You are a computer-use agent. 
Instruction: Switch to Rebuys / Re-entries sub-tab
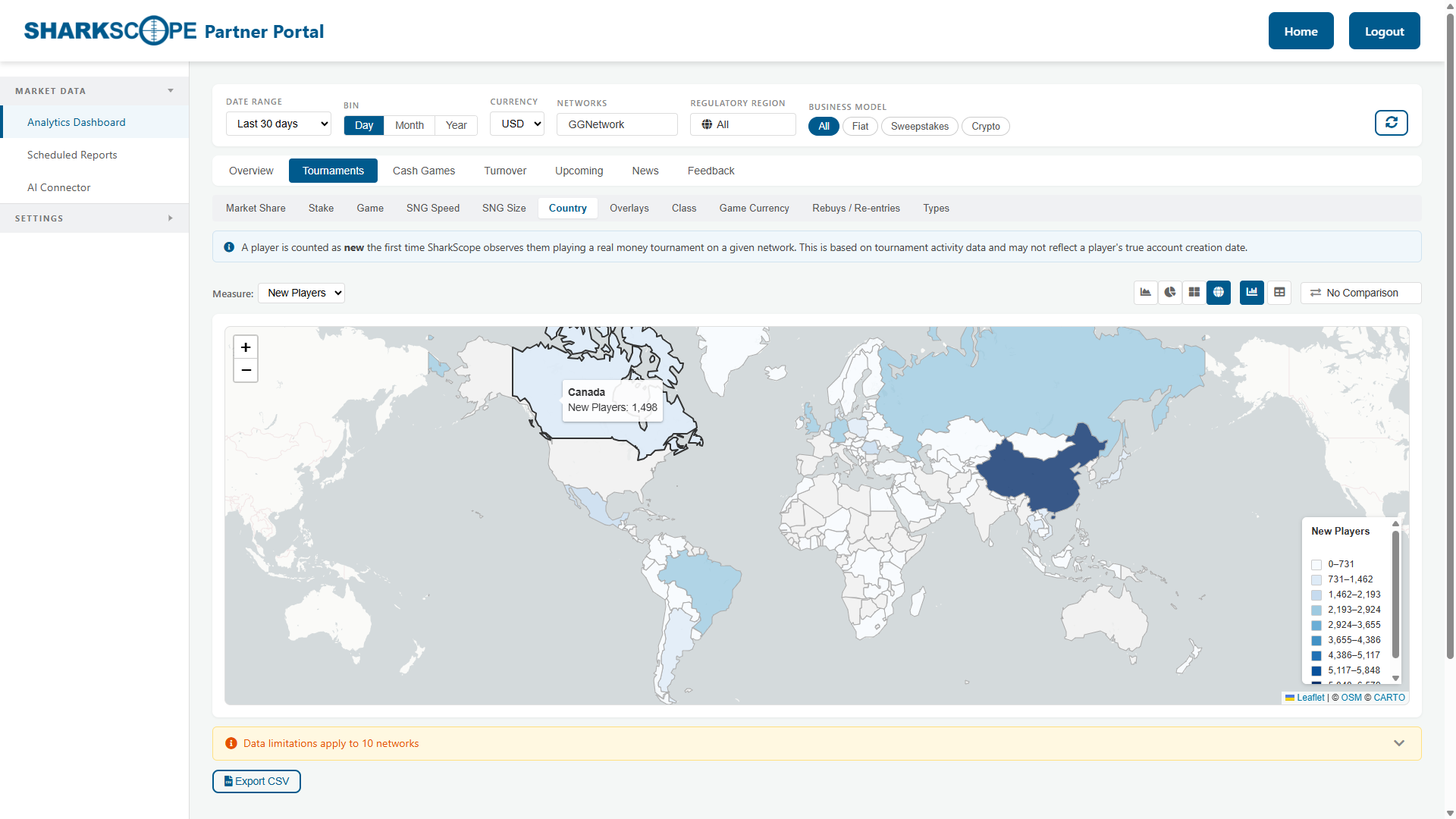(856, 208)
